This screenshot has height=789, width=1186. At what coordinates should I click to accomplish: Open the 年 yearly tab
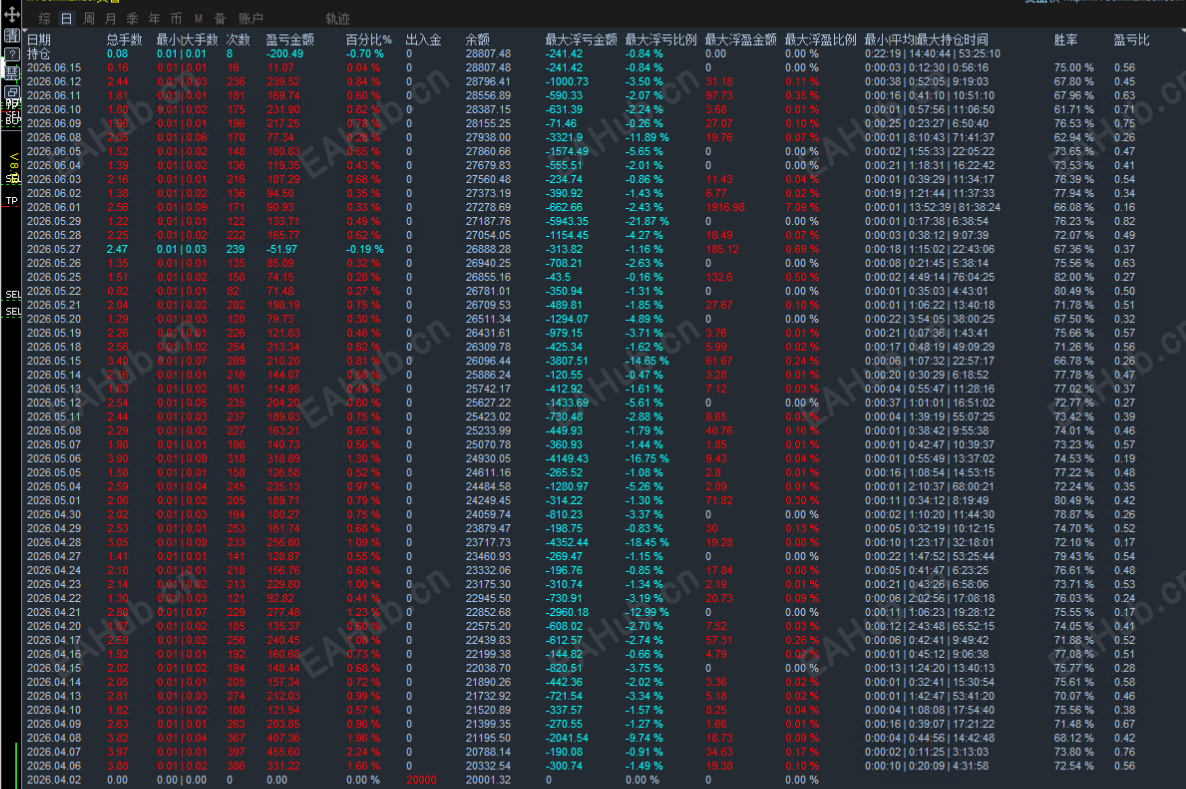coord(154,18)
